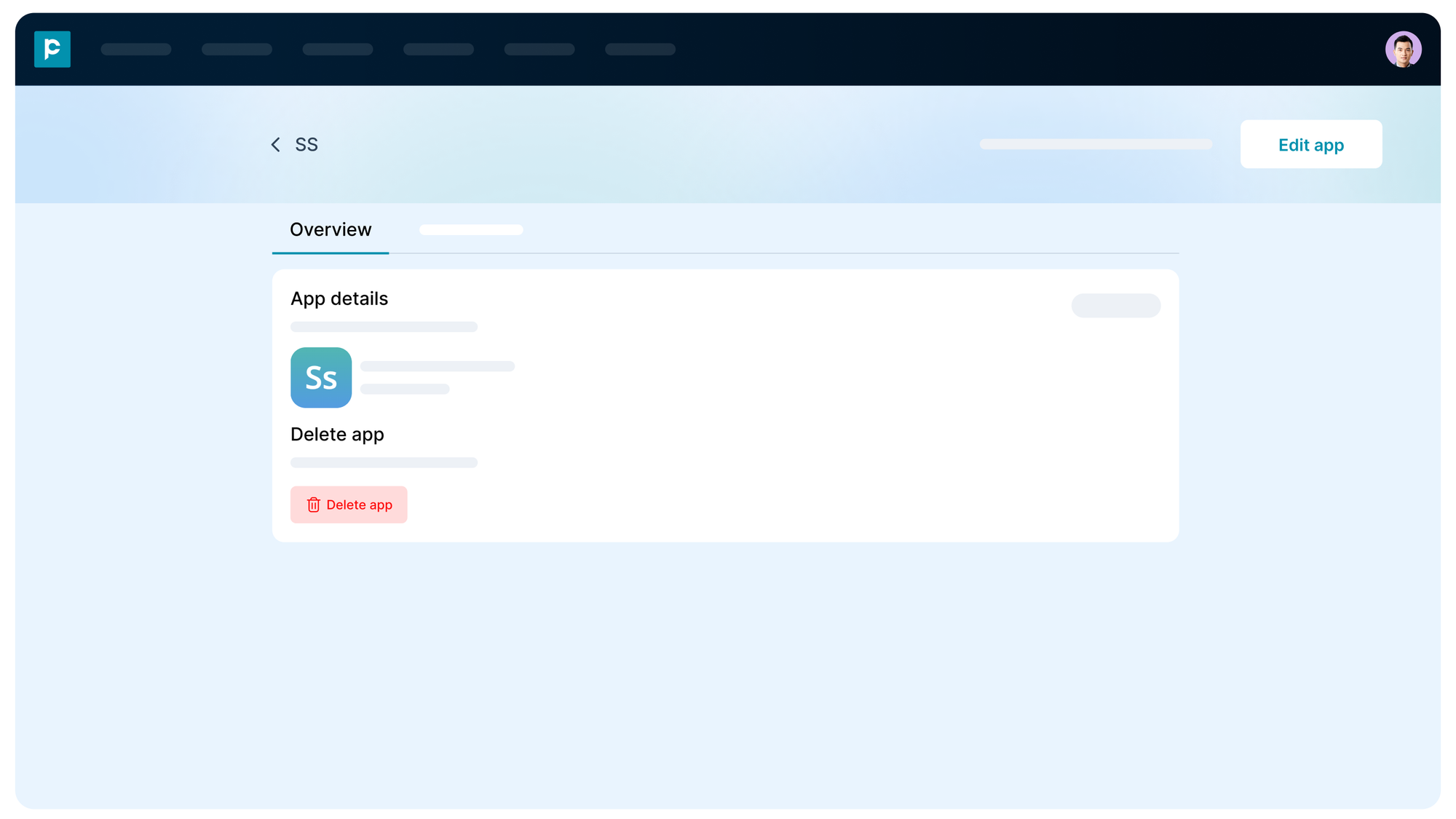Screen dimensions: 1456x819
Task: Expand the SS breadcrumb using the left arrow
Action: [x=275, y=144]
